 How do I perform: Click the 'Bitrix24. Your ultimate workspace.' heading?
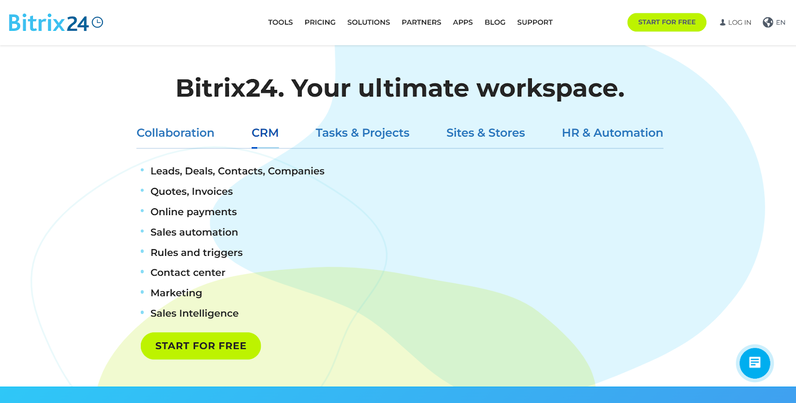pyautogui.click(x=400, y=88)
